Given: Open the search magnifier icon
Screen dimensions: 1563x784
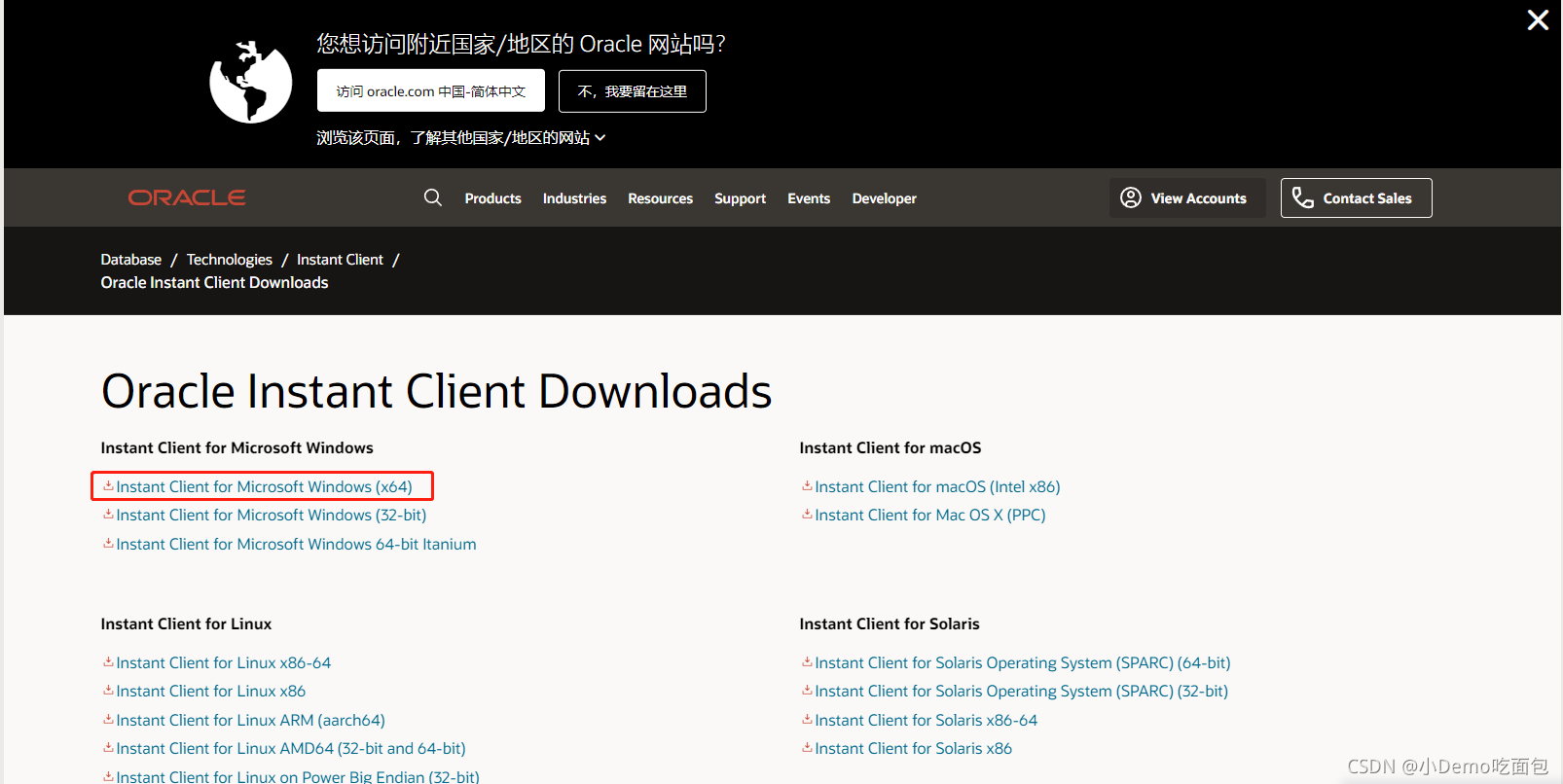Looking at the screenshot, I should pyautogui.click(x=433, y=197).
